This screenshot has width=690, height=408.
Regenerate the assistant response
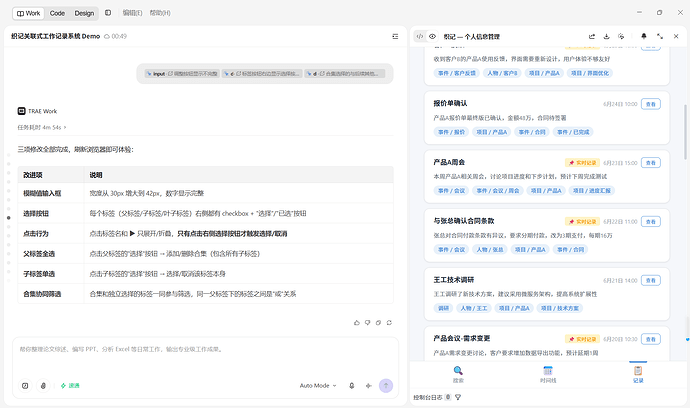click(389, 323)
